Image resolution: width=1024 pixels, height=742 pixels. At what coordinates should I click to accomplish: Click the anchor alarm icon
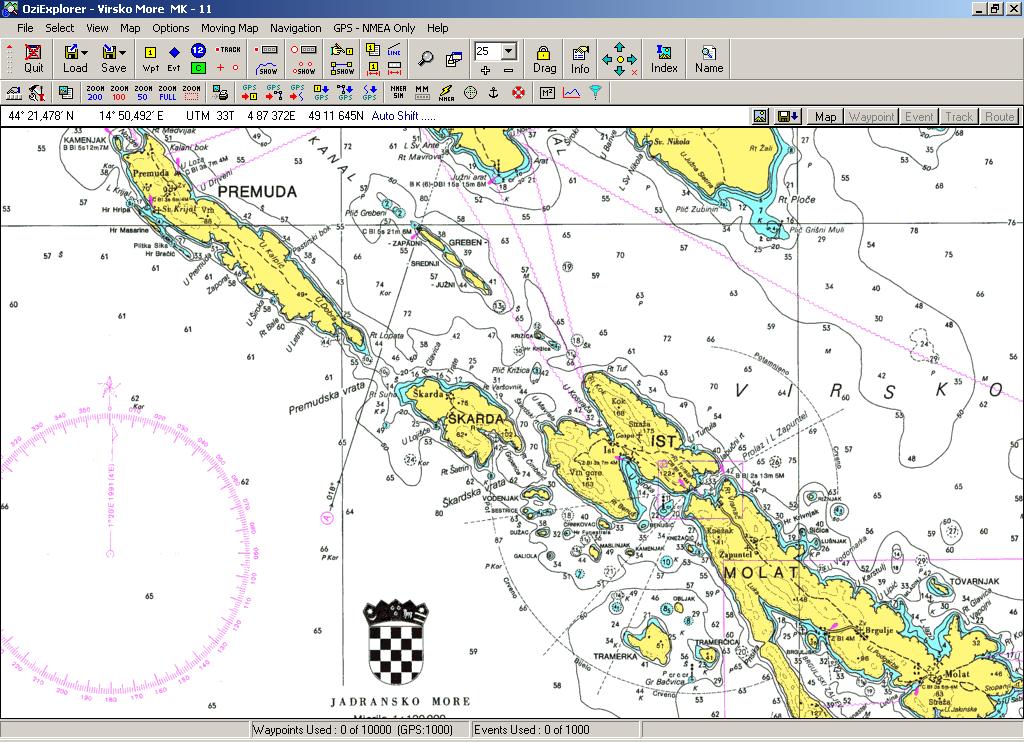tap(494, 93)
